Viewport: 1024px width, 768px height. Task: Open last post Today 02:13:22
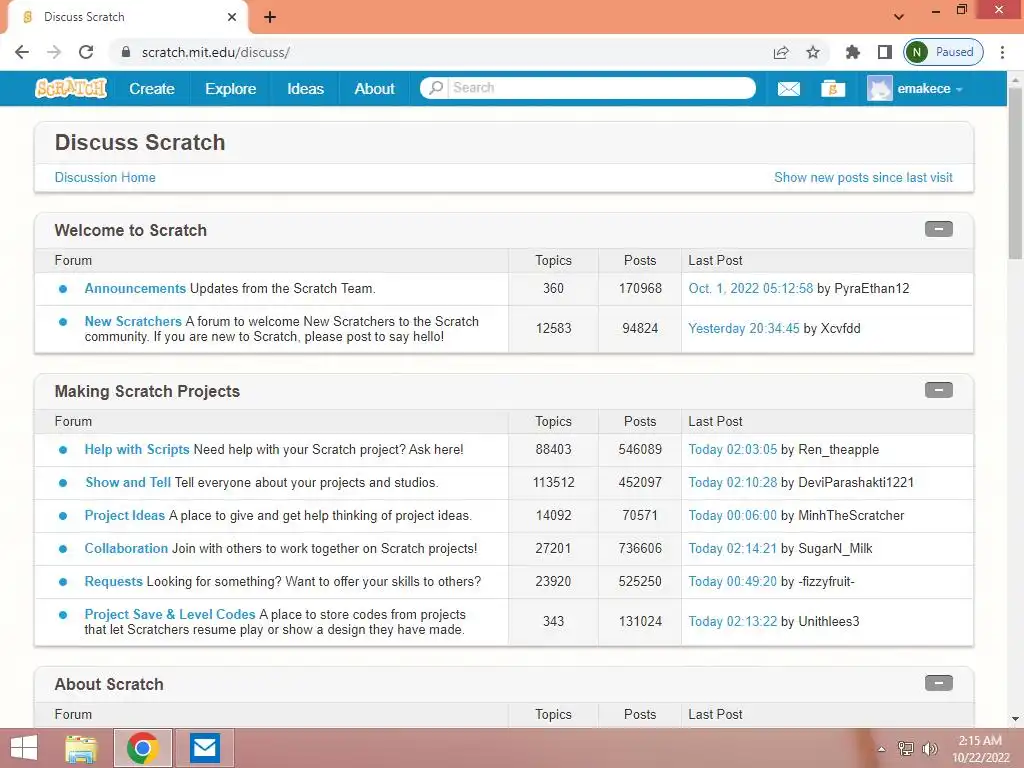coord(733,621)
